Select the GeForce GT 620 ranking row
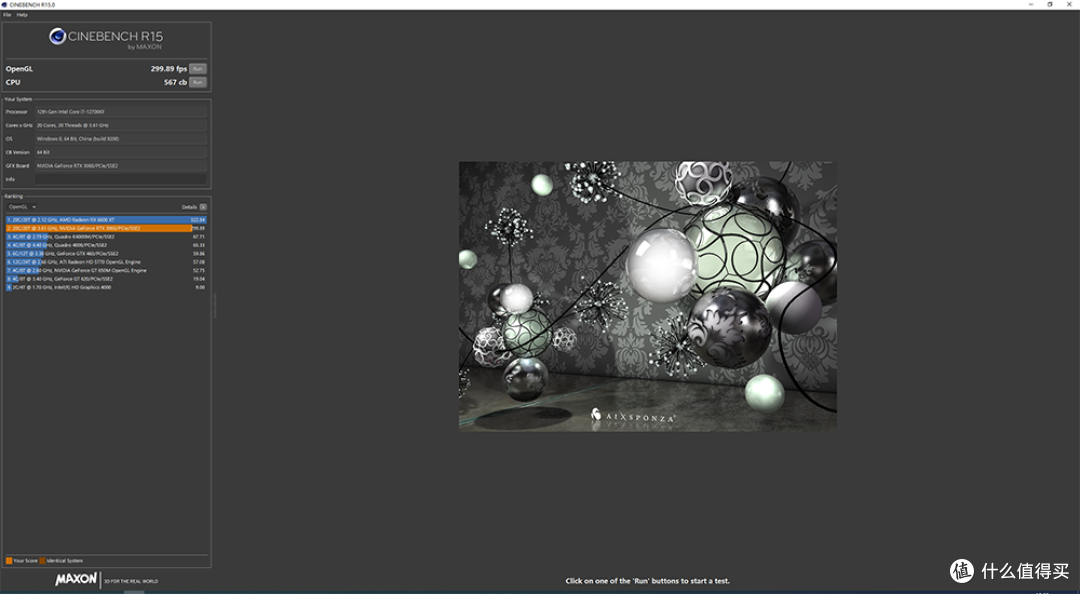 pyautogui.click(x=106, y=279)
